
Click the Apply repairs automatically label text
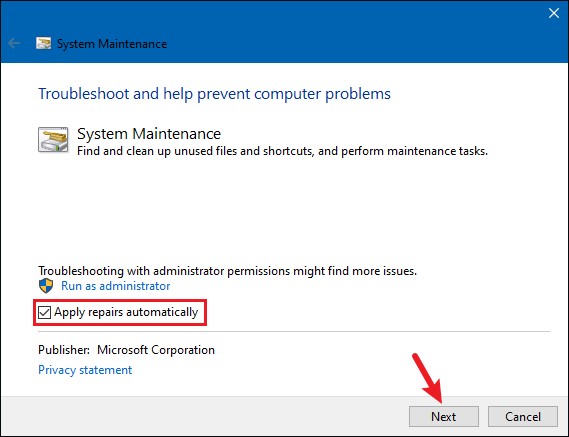[126, 312]
